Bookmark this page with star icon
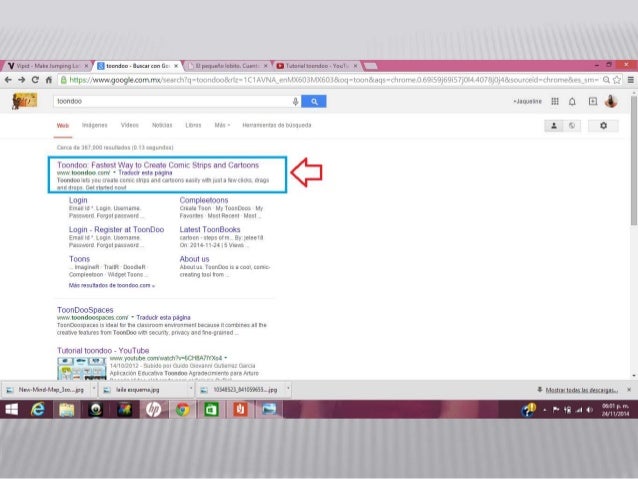Viewport: 638px width, 479px height. pyautogui.click(x=617, y=80)
